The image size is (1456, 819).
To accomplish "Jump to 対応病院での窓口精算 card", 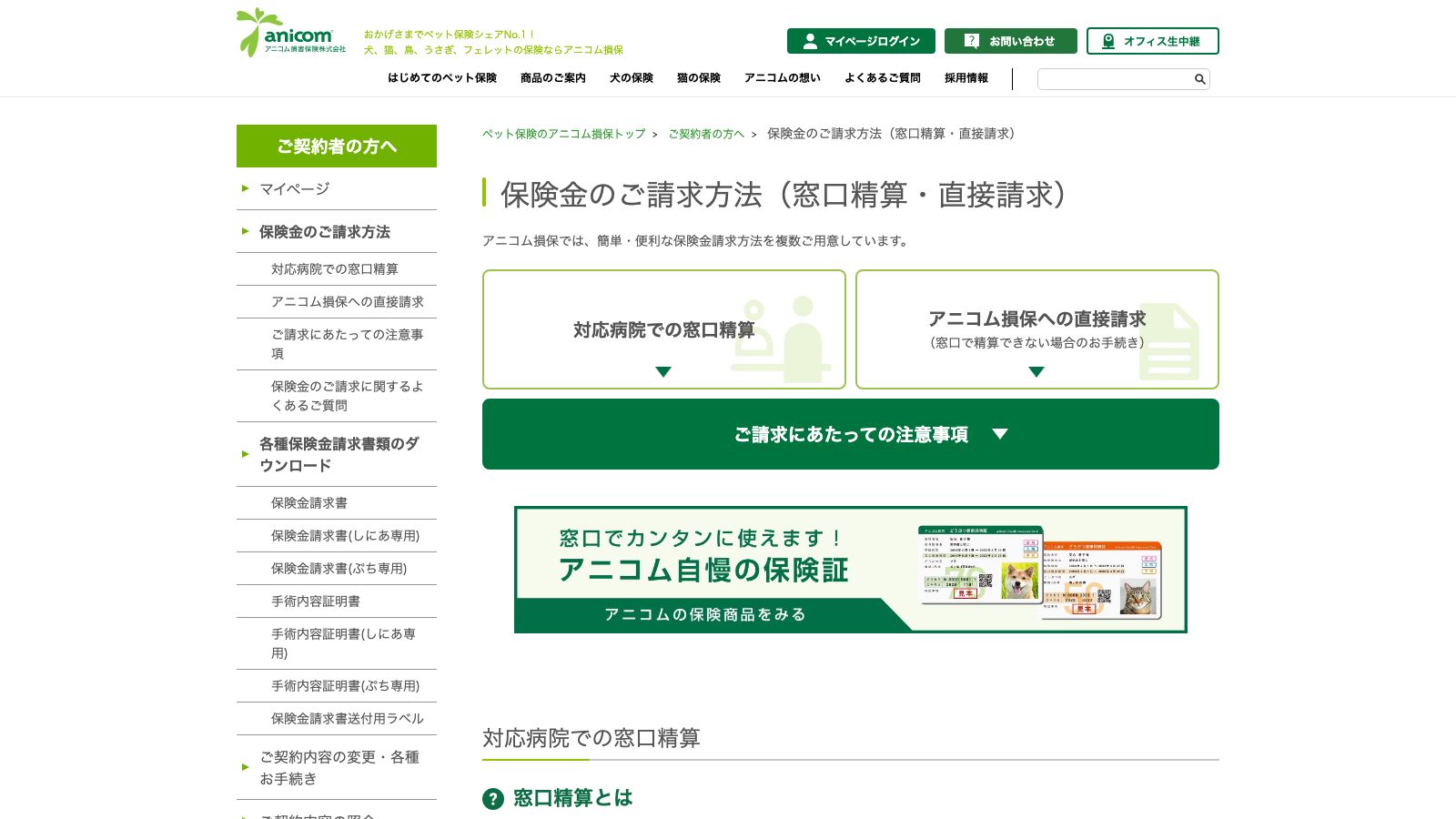I will tap(664, 329).
